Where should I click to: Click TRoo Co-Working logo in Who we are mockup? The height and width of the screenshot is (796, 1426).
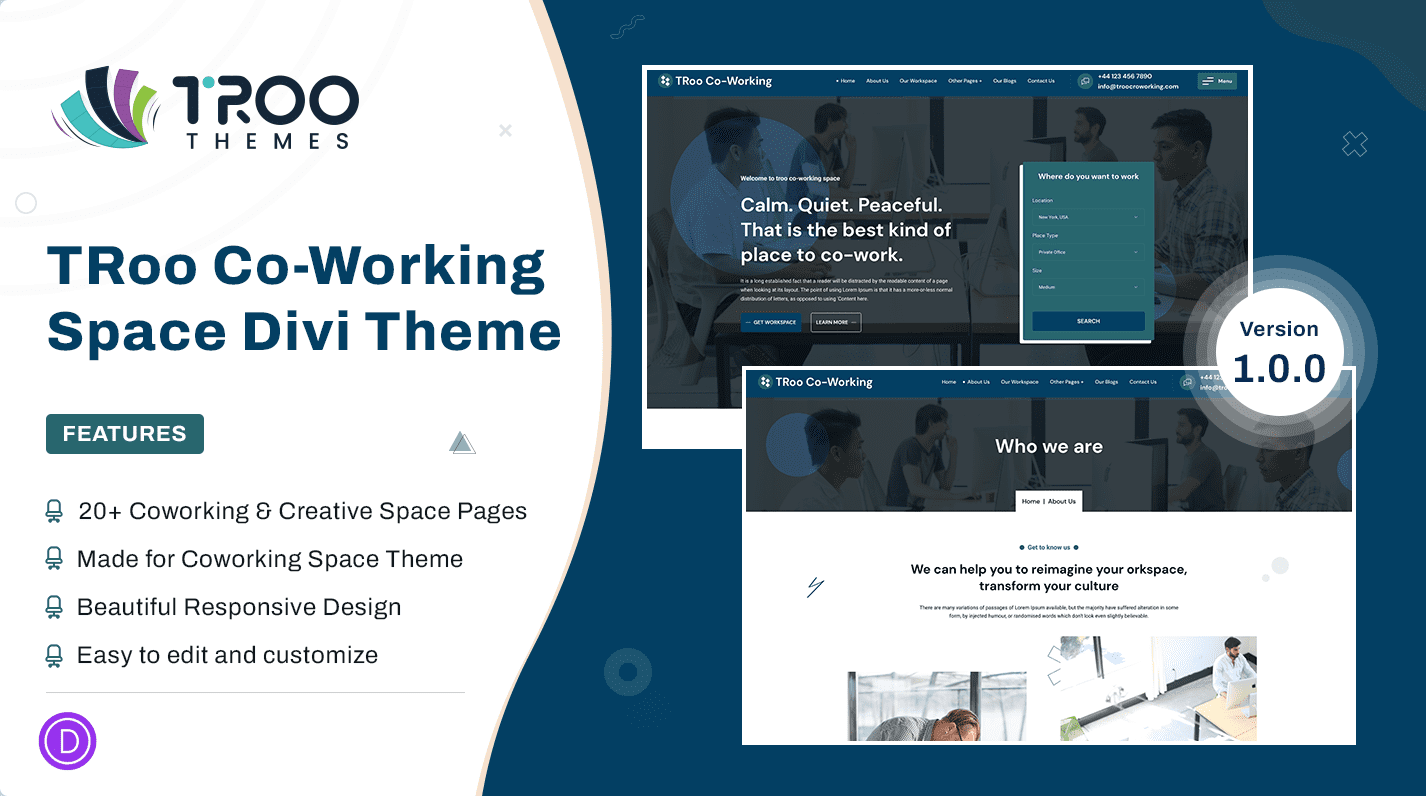(x=816, y=382)
